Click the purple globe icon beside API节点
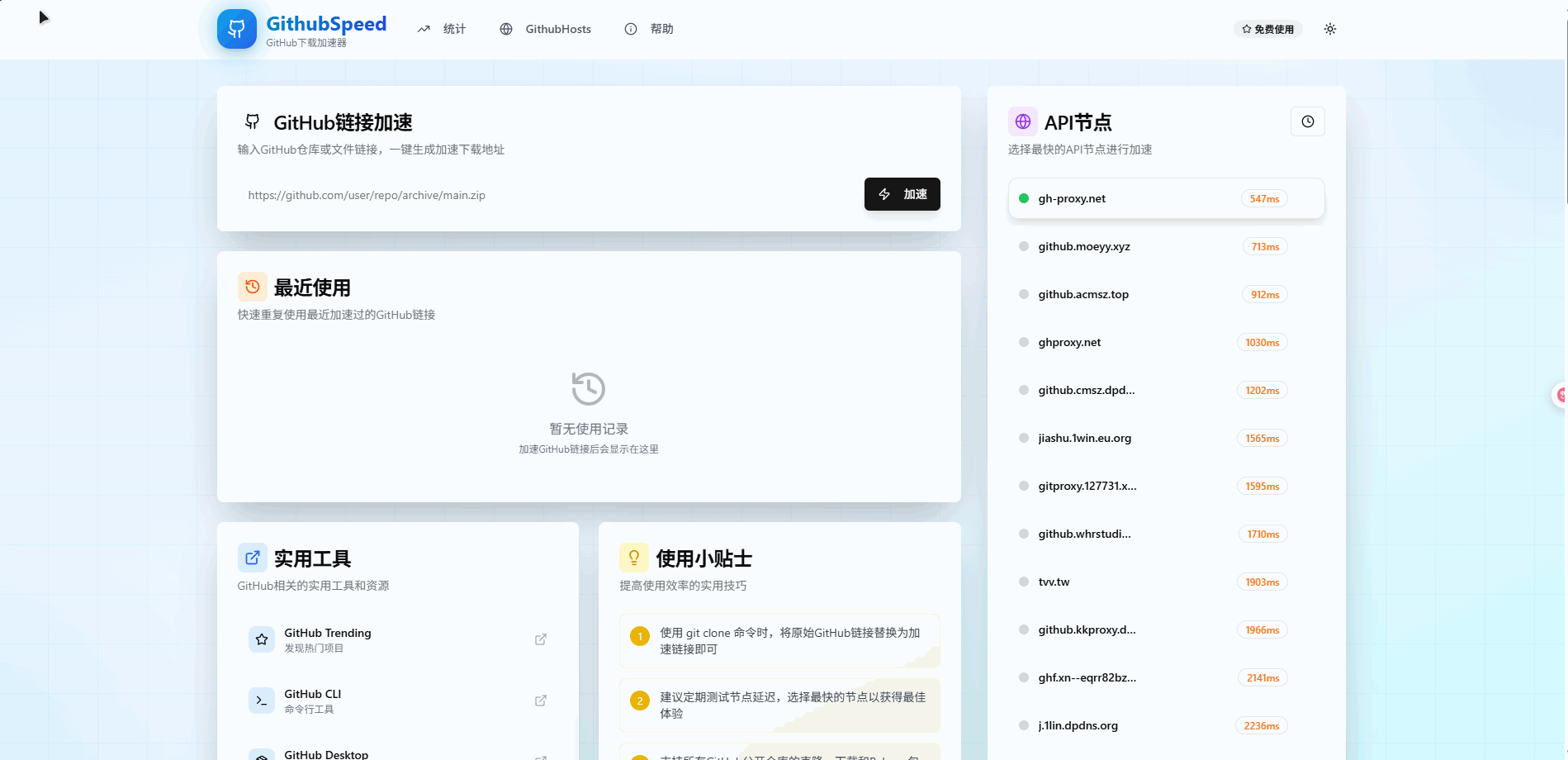This screenshot has height=760, width=1568. (1023, 121)
